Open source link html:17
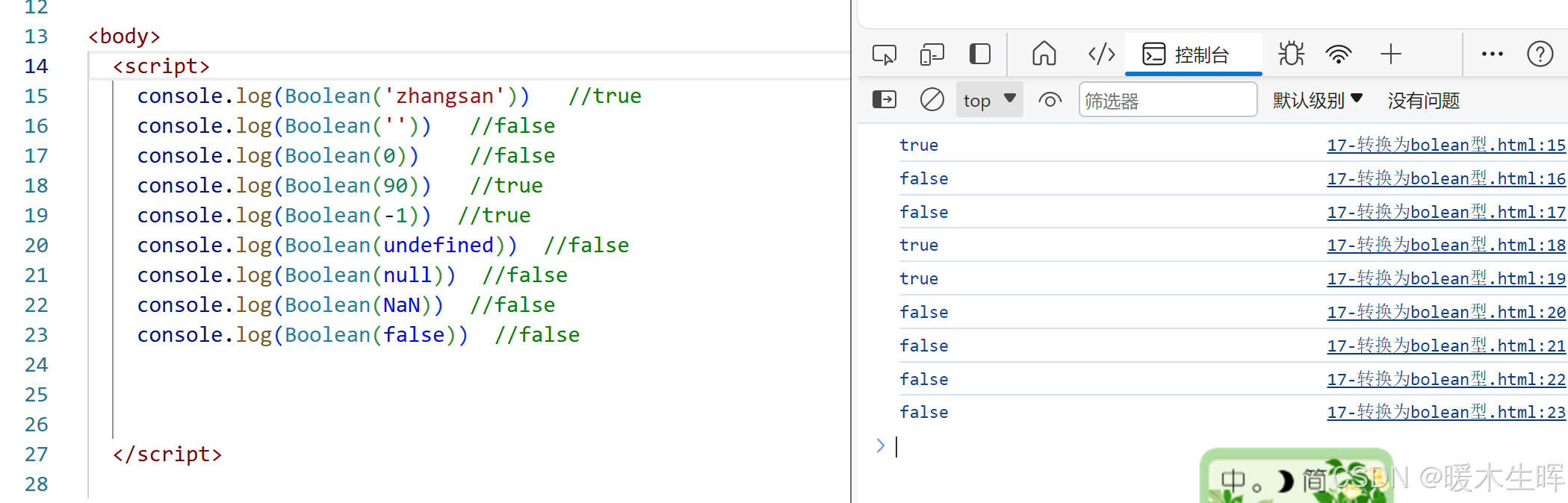The width and height of the screenshot is (1568, 503). coord(1446,212)
